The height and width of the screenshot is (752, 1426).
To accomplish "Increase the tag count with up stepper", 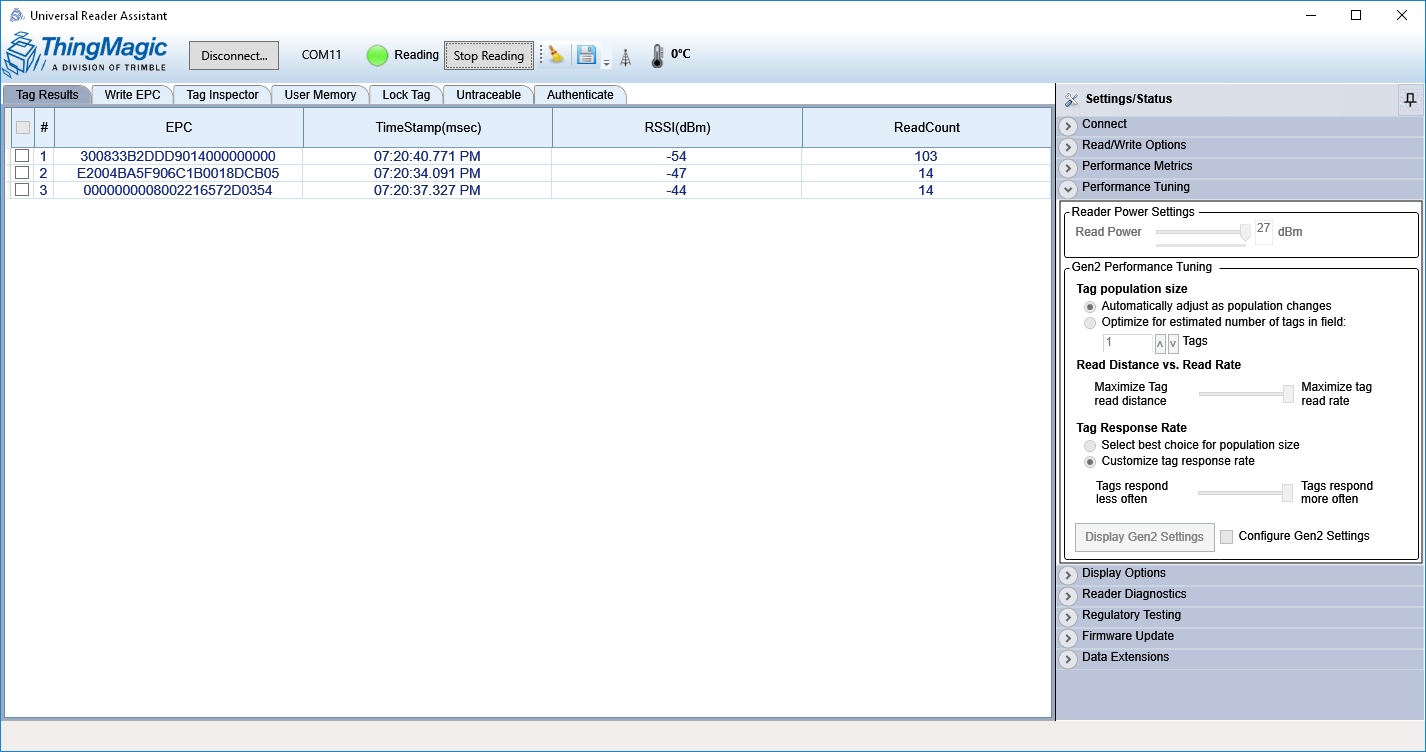I will click(x=1161, y=343).
